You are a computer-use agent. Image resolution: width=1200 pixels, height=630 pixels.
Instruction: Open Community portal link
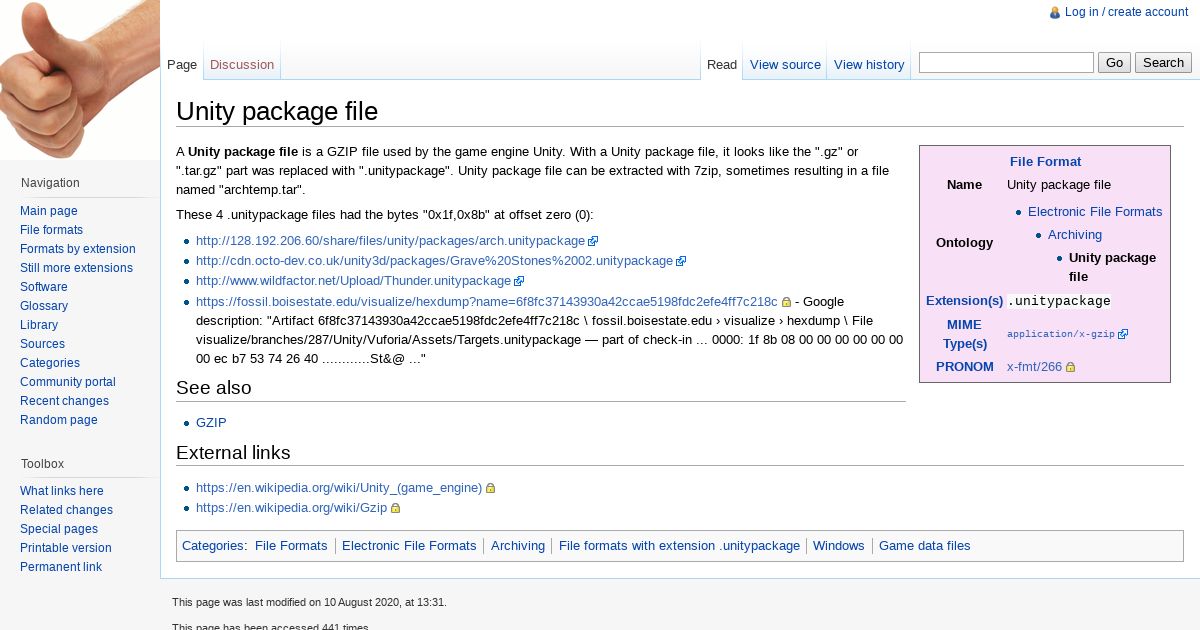click(68, 382)
